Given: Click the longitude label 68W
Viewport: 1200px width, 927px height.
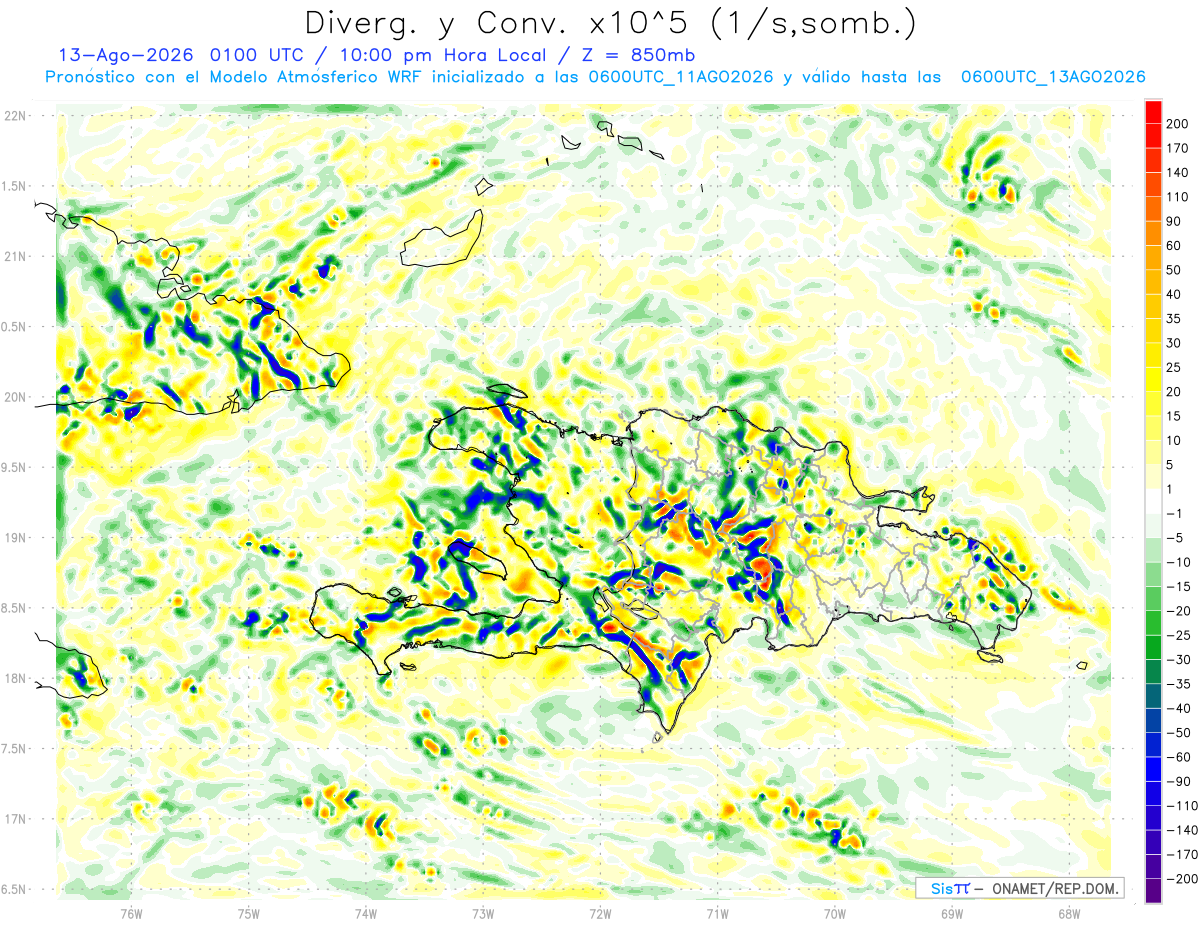Looking at the screenshot, I should 1069,913.
